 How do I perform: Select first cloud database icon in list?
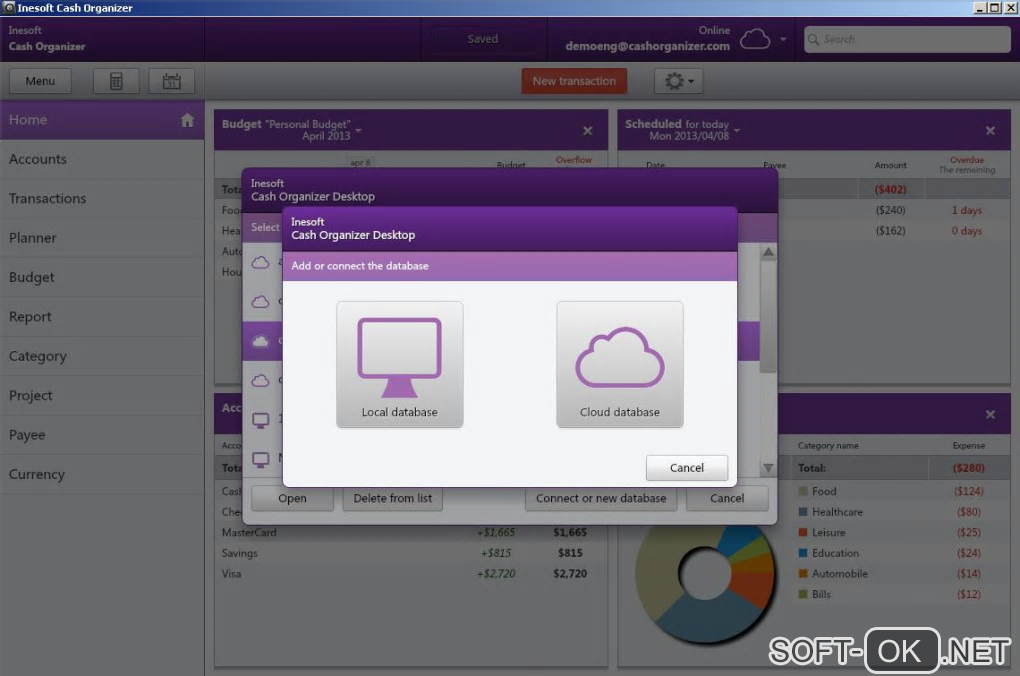260,262
